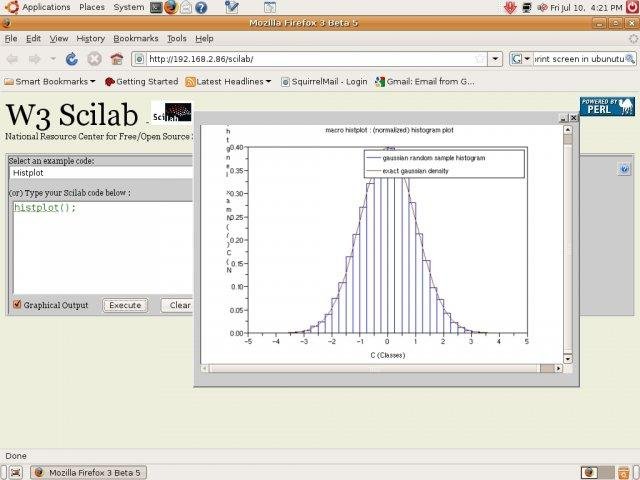Reload the current page
640x480 pixels.
point(72,59)
